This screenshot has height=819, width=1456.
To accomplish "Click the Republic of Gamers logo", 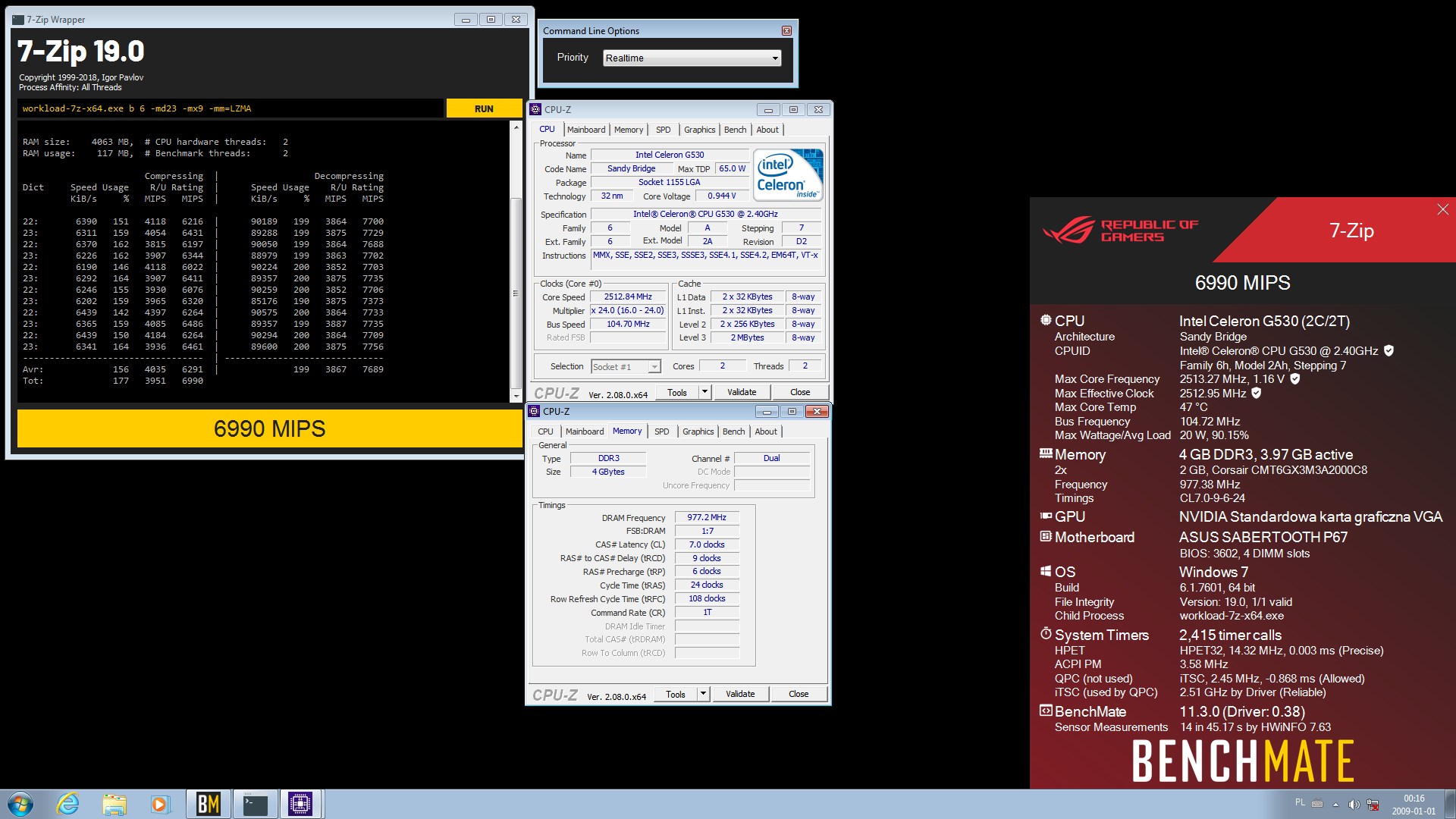I will (x=1120, y=231).
